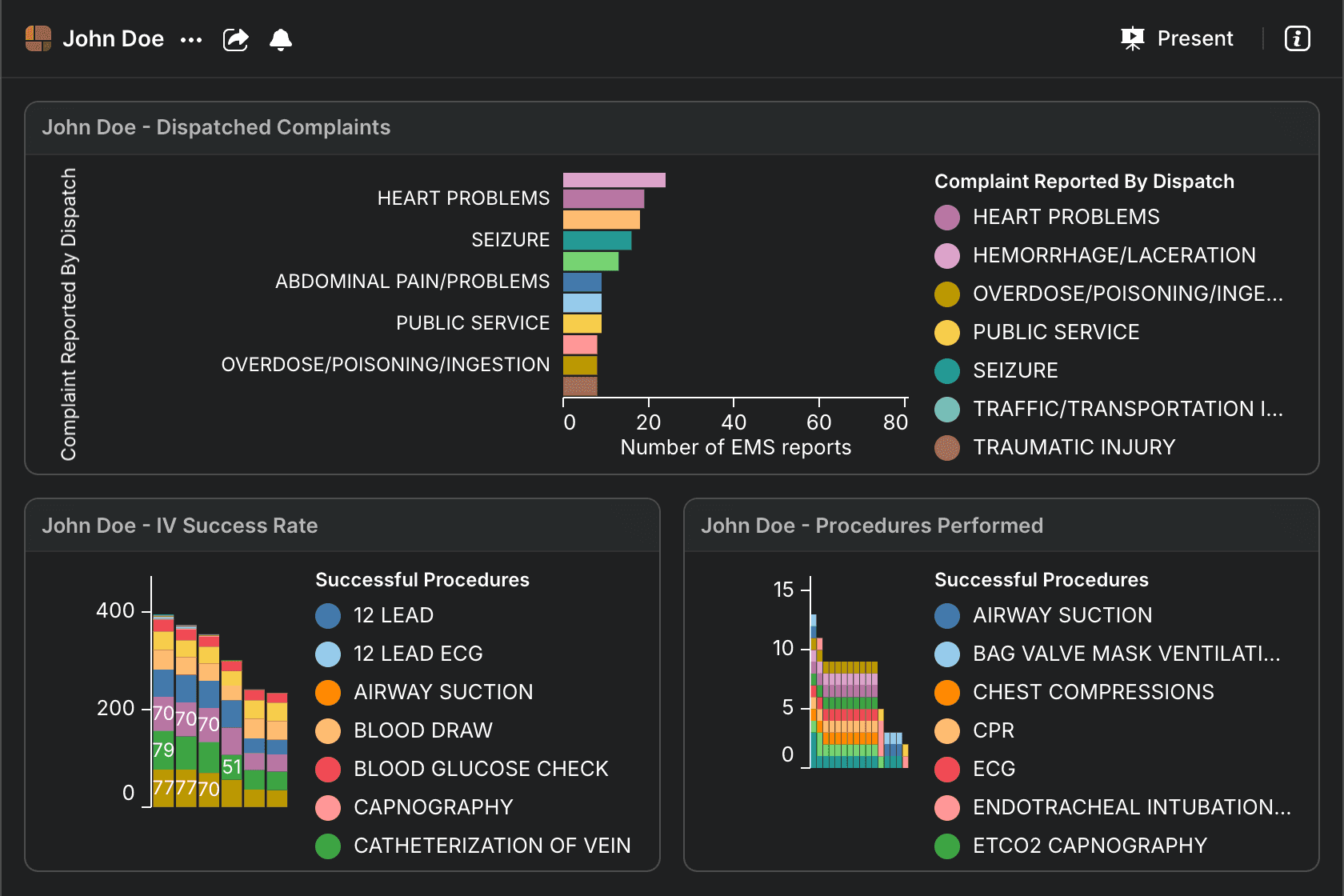1344x896 pixels.
Task: Click the dashboard logo icon beside John Doe
Action: tap(38, 38)
